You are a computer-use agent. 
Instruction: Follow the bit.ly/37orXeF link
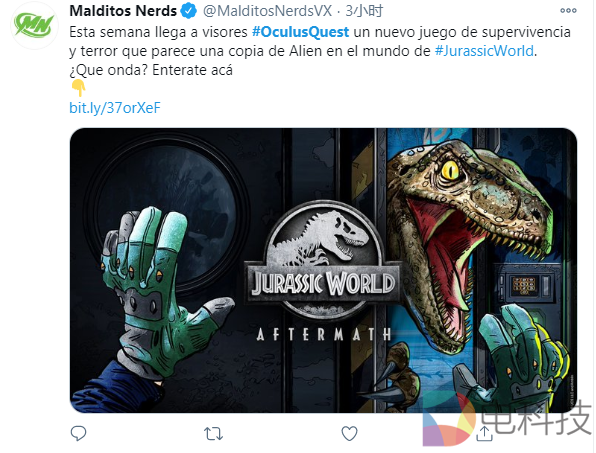pyautogui.click(x=115, y=108)
